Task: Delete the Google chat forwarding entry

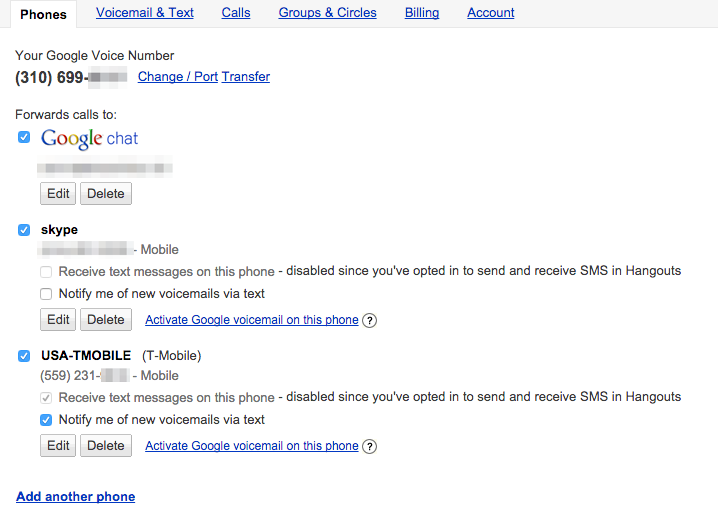Action: tap(106, 193)
